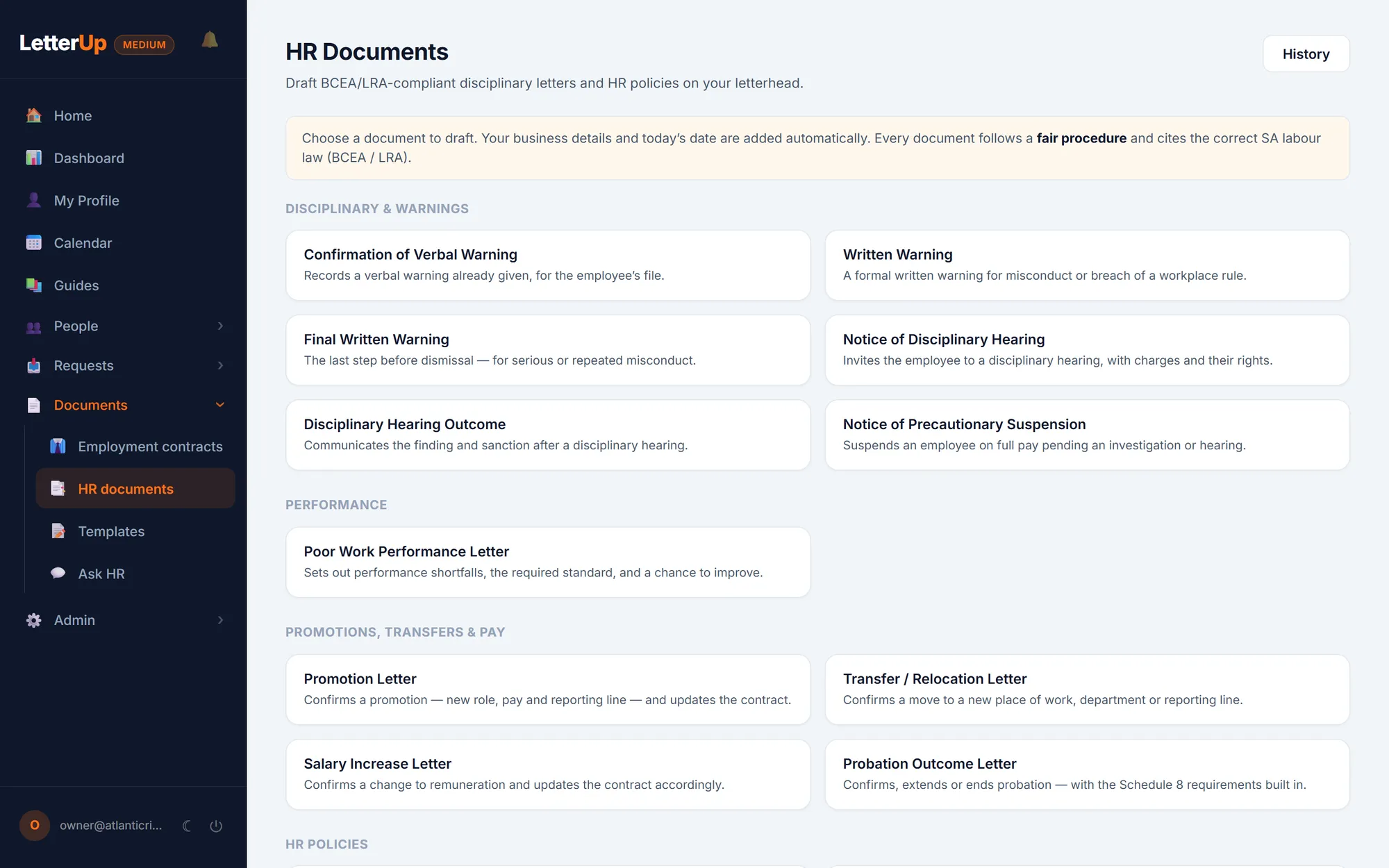The image size is (1389, 868).
Task: Click the Guides books icon
Action: point(33,285)
